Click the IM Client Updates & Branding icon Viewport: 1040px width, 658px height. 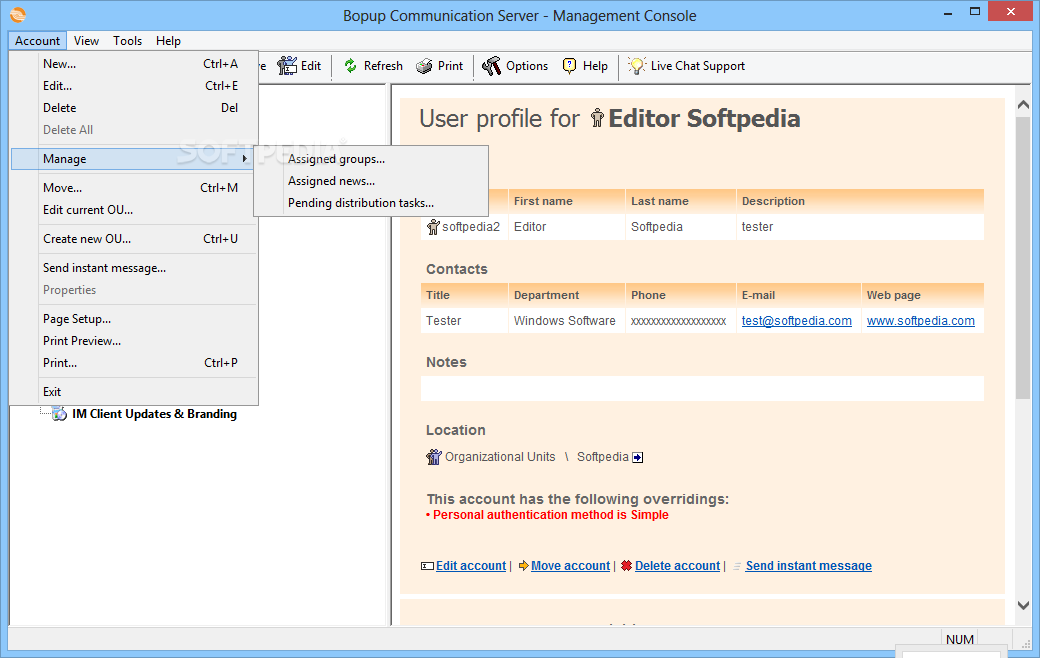click(x=60, y=414)
